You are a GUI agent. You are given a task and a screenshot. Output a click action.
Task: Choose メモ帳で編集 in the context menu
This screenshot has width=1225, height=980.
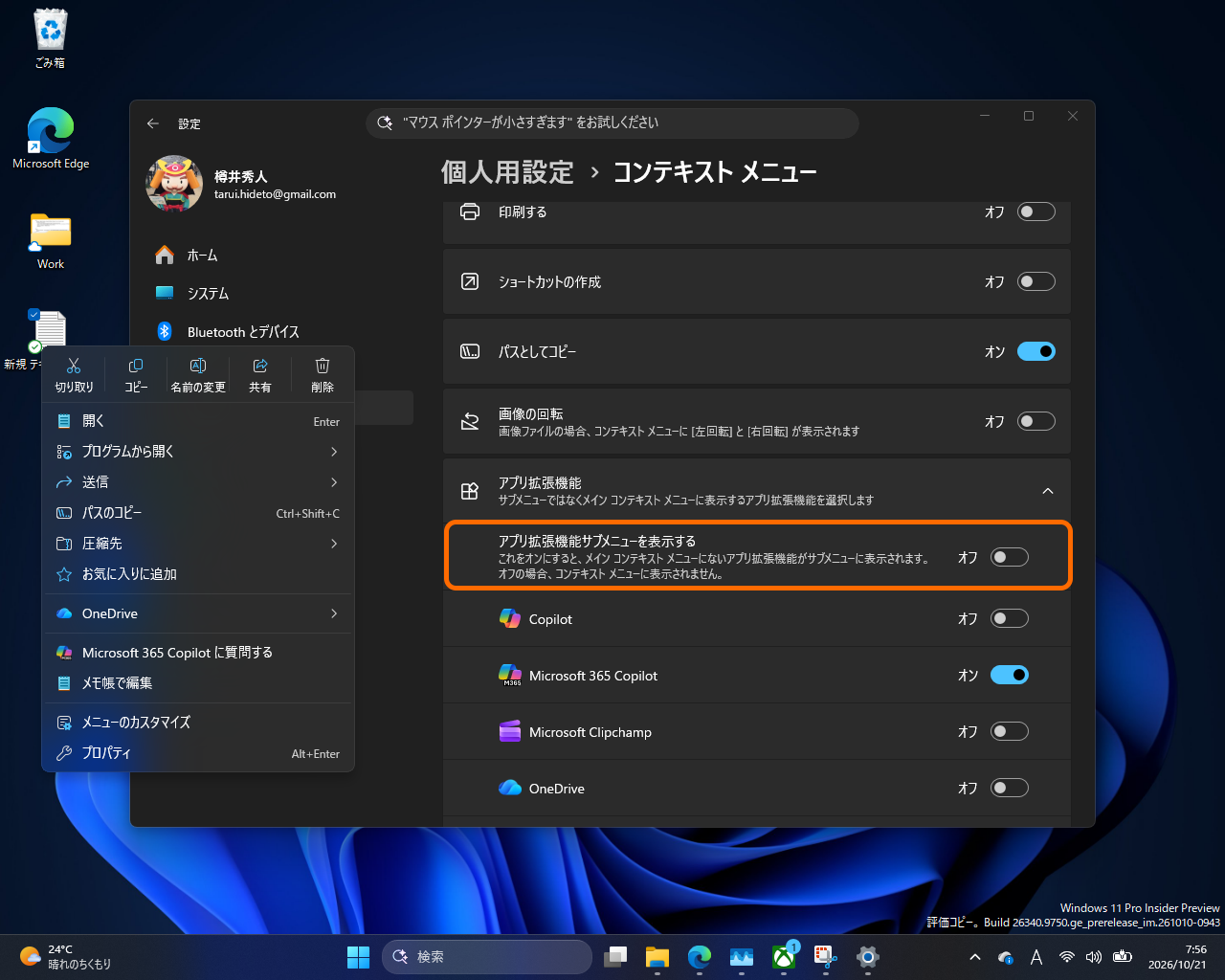pyautogui.click(x=198, y=683)
